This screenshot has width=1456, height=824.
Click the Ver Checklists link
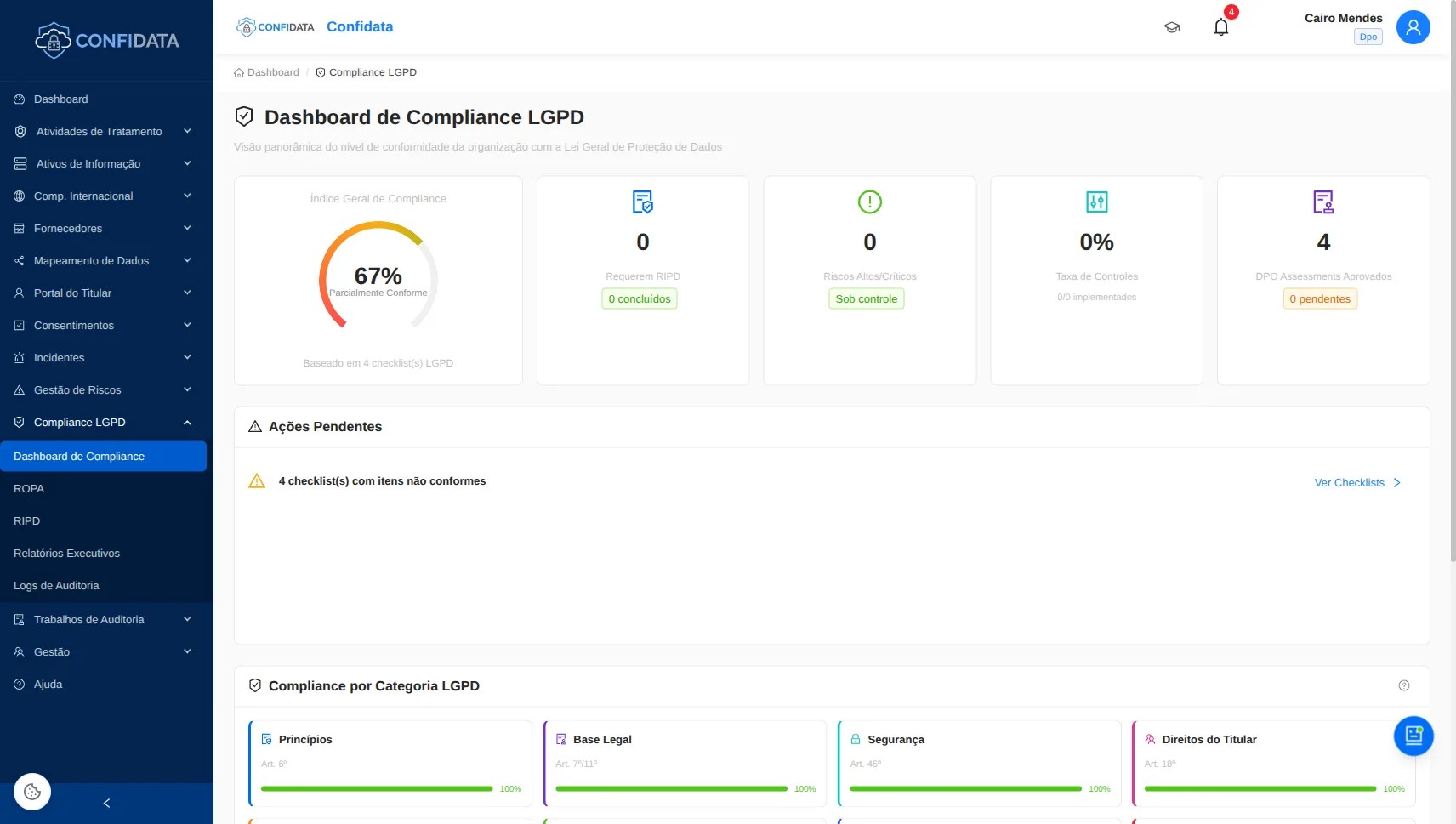[x=1349, y=482]
